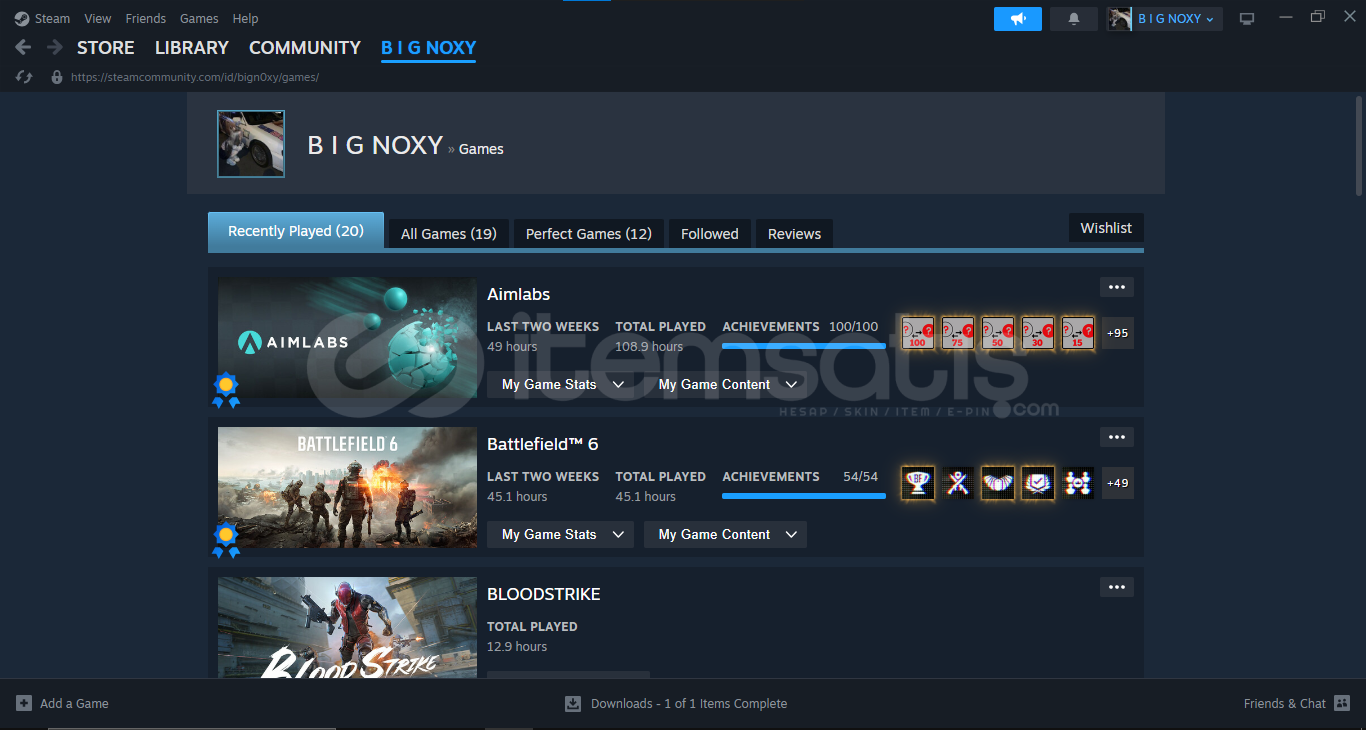Screen dimensions: 1366x730
Task: Click the Battlefield 6 checkmark shield achievement icon
Action: (1038, 483)
